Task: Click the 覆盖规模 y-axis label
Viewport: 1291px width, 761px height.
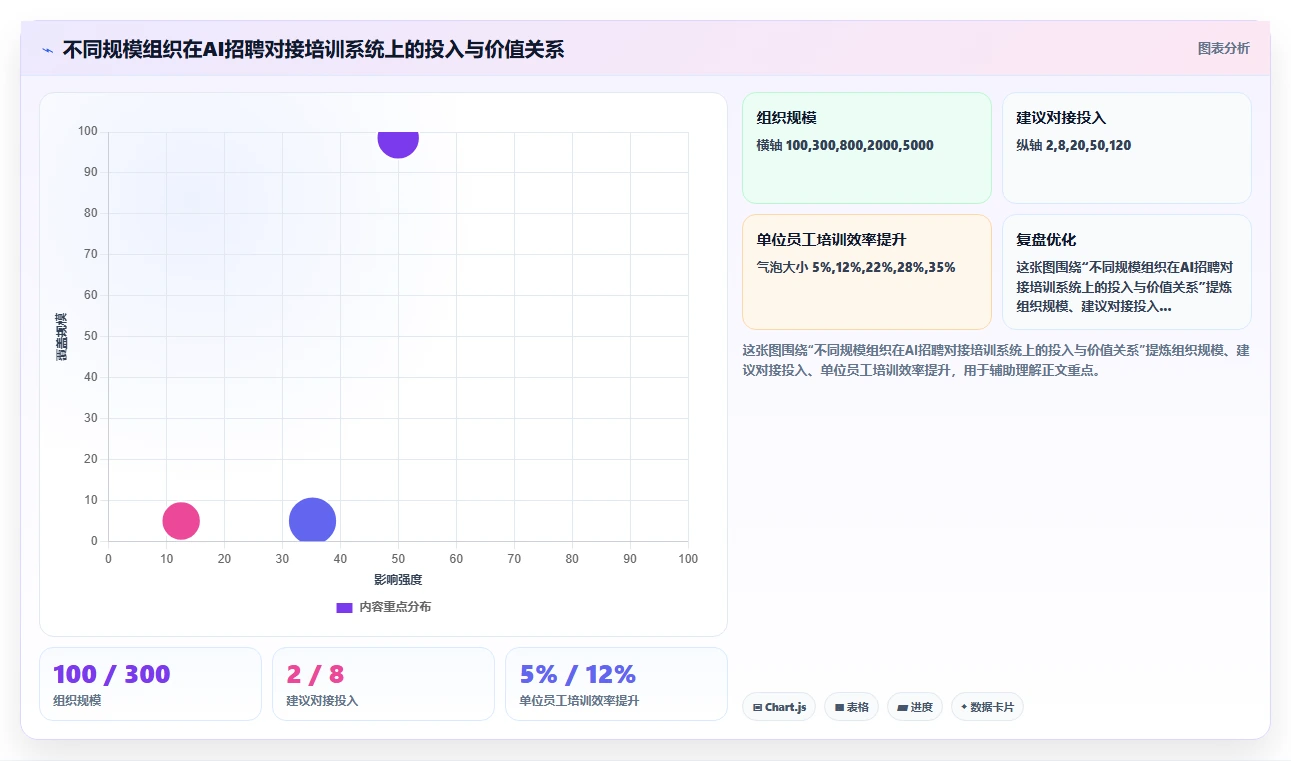Action: (x=62, y=336)
